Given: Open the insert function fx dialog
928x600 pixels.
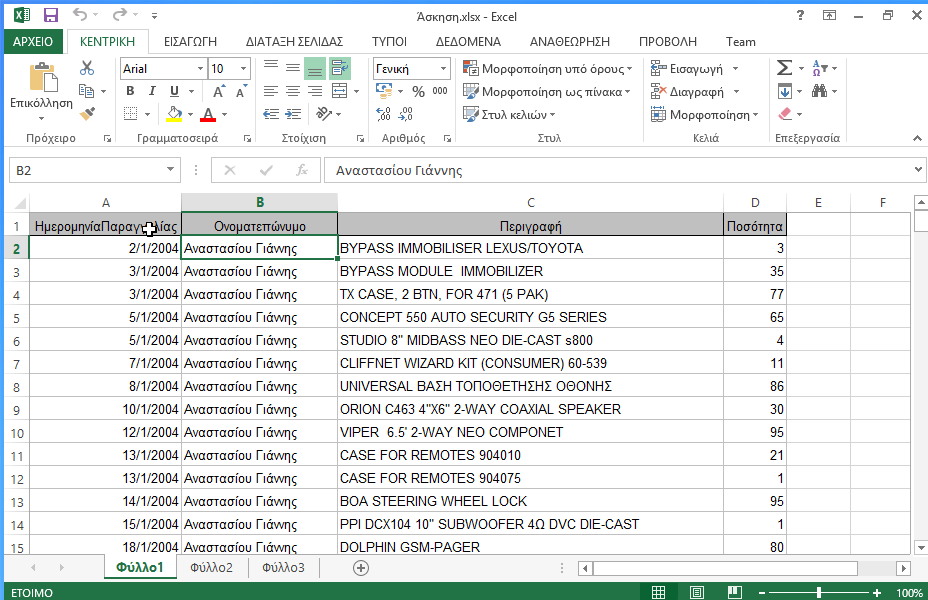Looking at the screenshot, I should 302,170.
